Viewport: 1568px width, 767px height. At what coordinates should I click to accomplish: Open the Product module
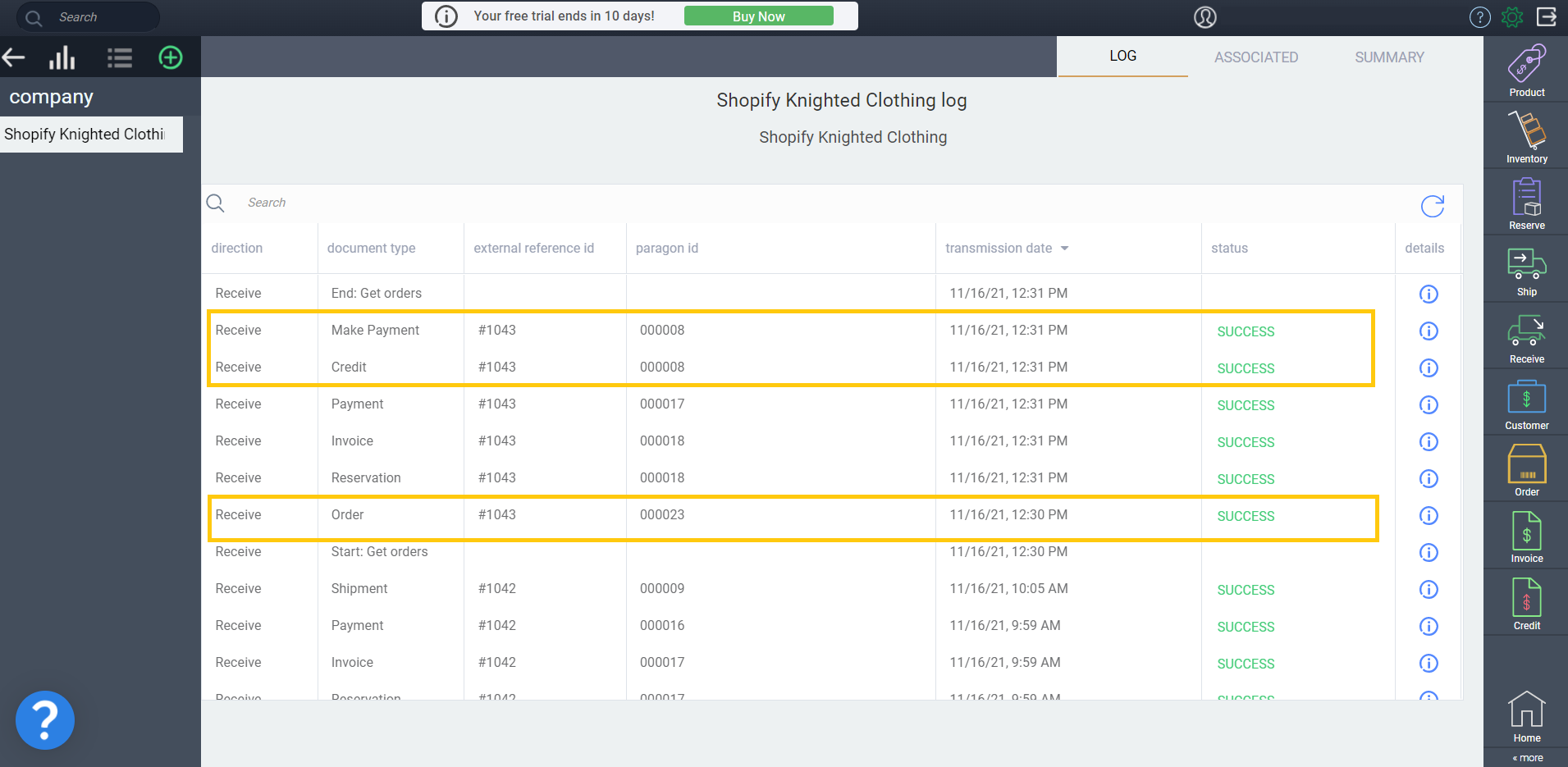(x=1526, y=71)
